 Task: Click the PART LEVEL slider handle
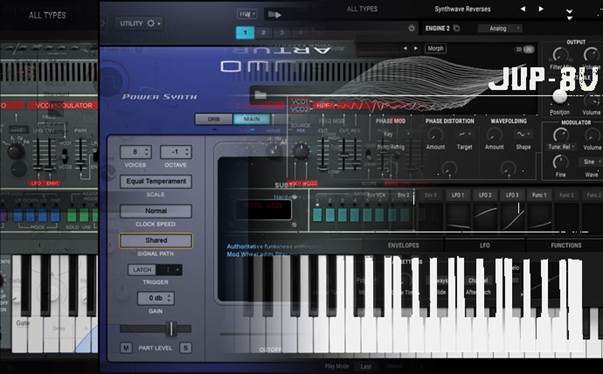click(172, 329)
